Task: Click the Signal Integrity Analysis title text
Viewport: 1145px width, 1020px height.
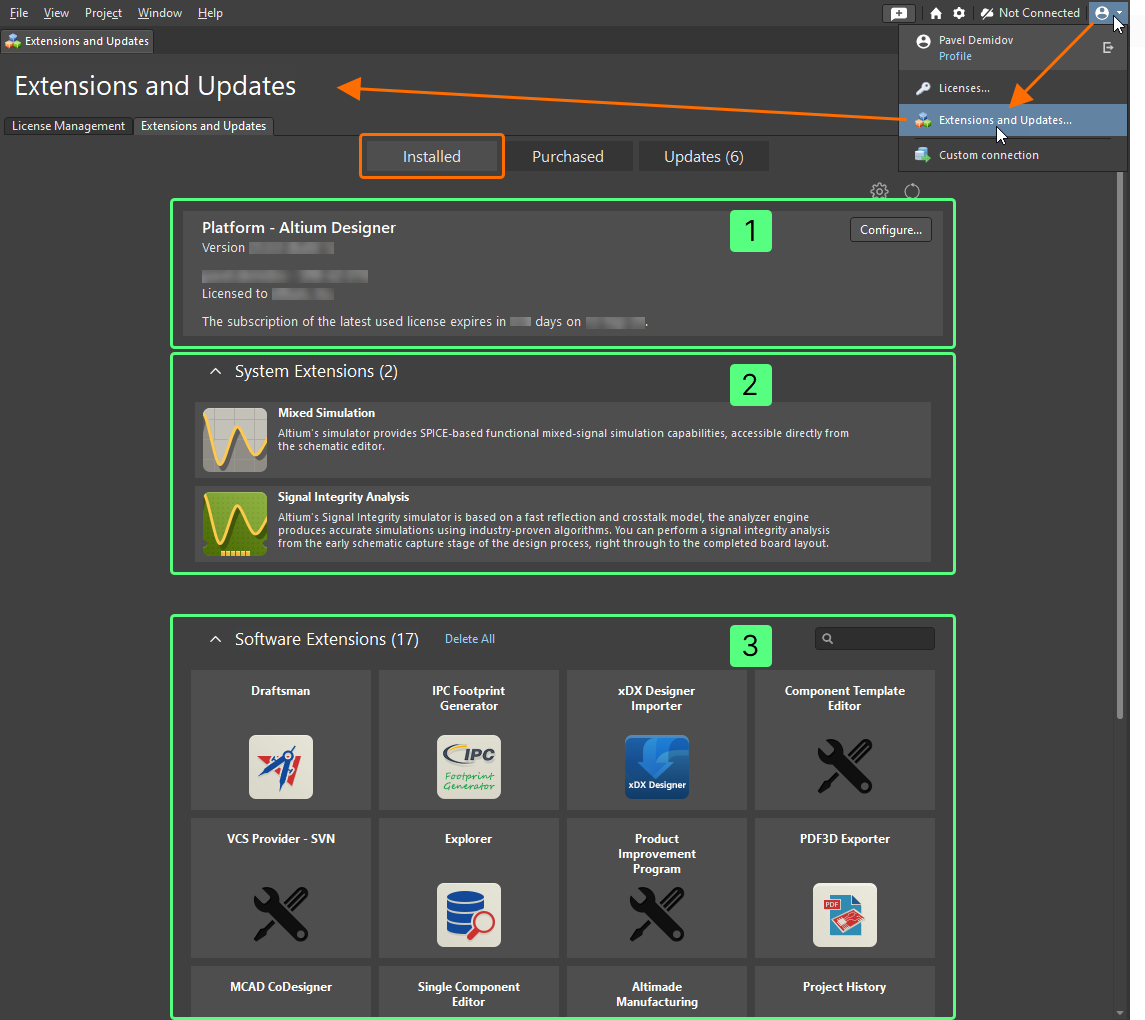Action: point(343,496)
